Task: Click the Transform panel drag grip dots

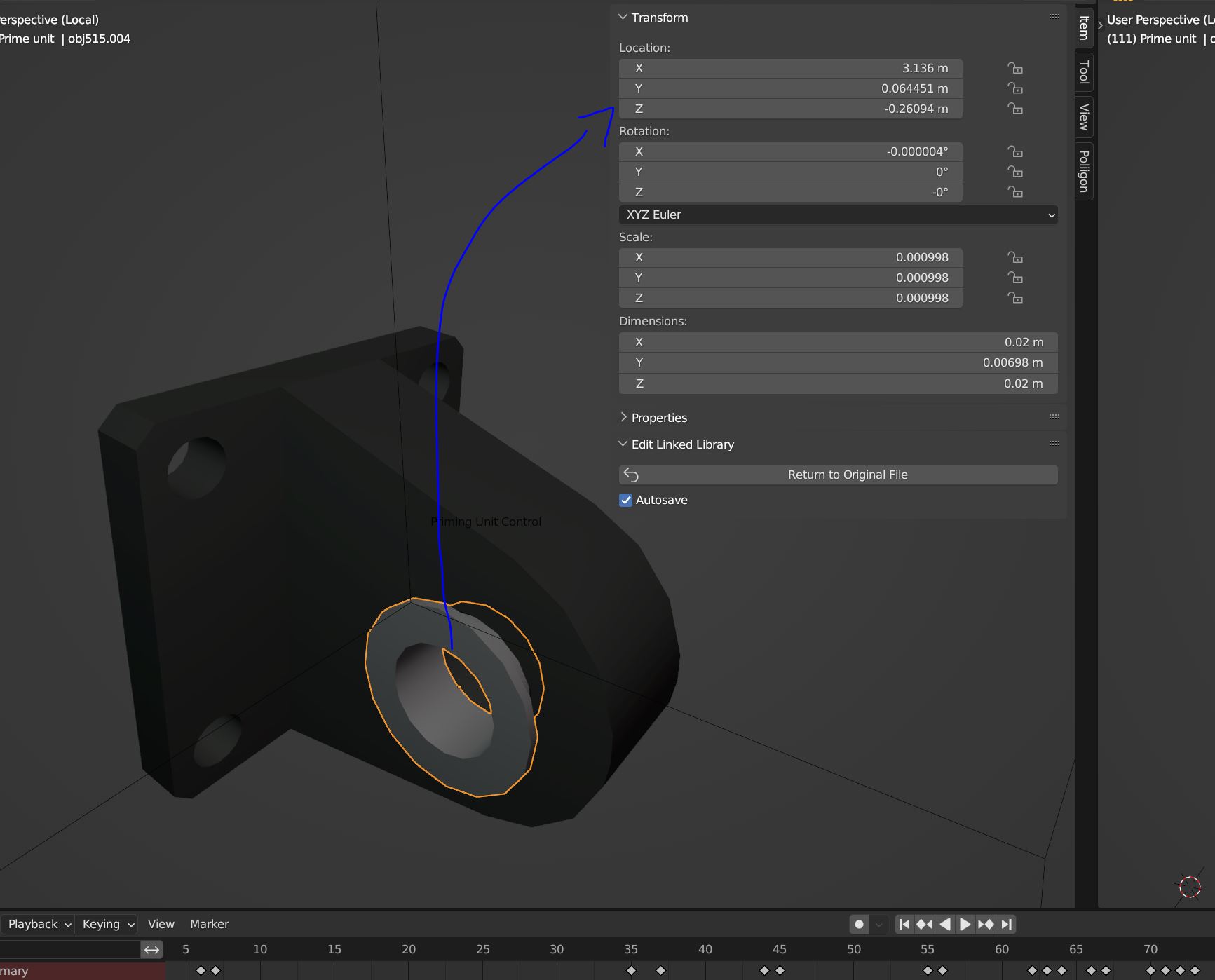Action: click(1054, 16)
